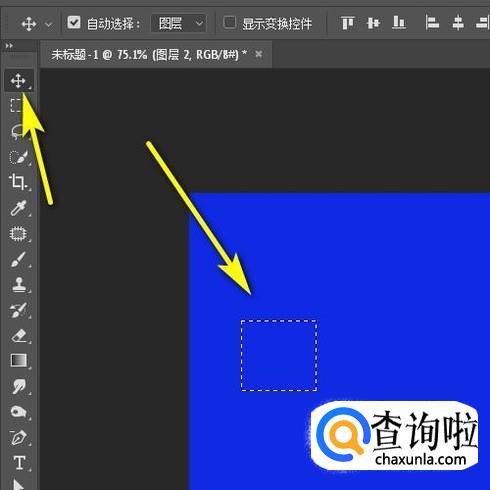Expand the Move tool preset picker arrow
This screenshot has height=490, width=490.
coord(49,24)
